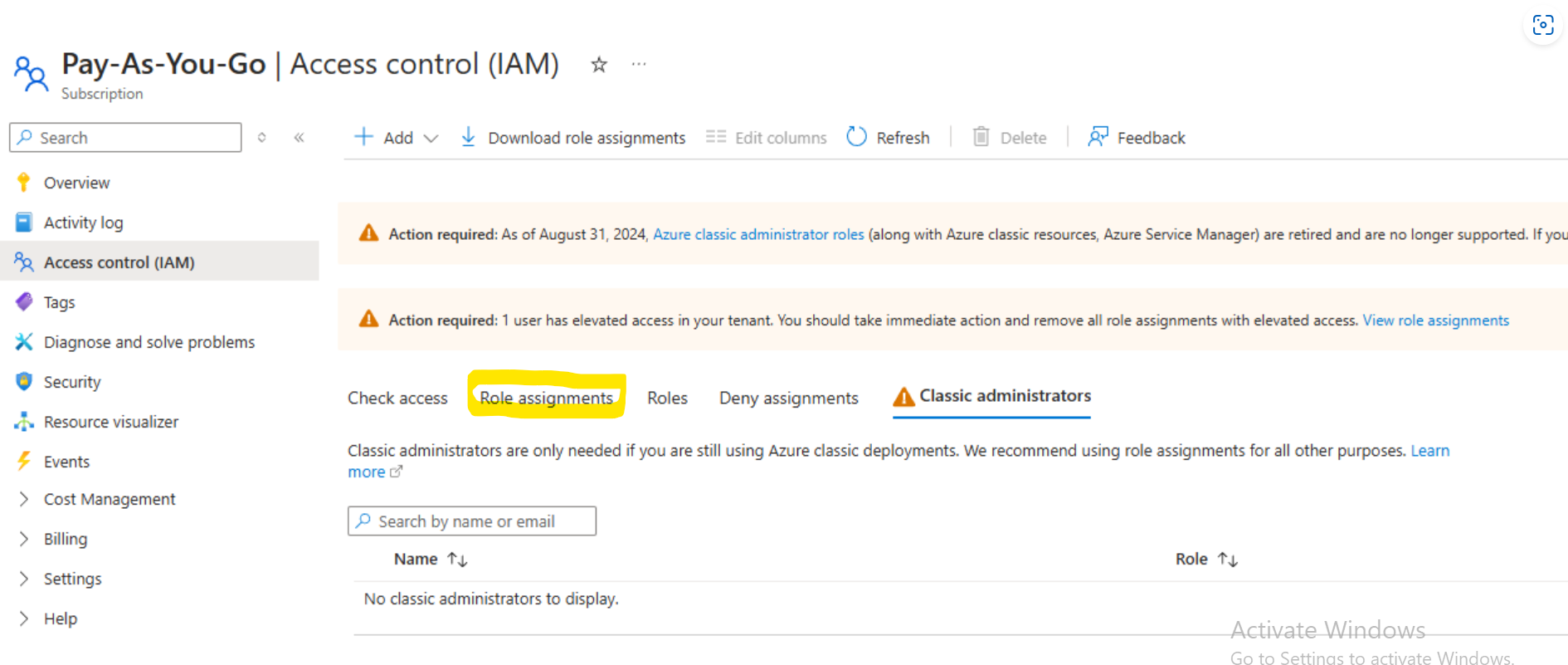The width and height of the screenshot is (1568, 665).
Task: Open the Azure classic administrator roles link
Action: click(758, 234)
